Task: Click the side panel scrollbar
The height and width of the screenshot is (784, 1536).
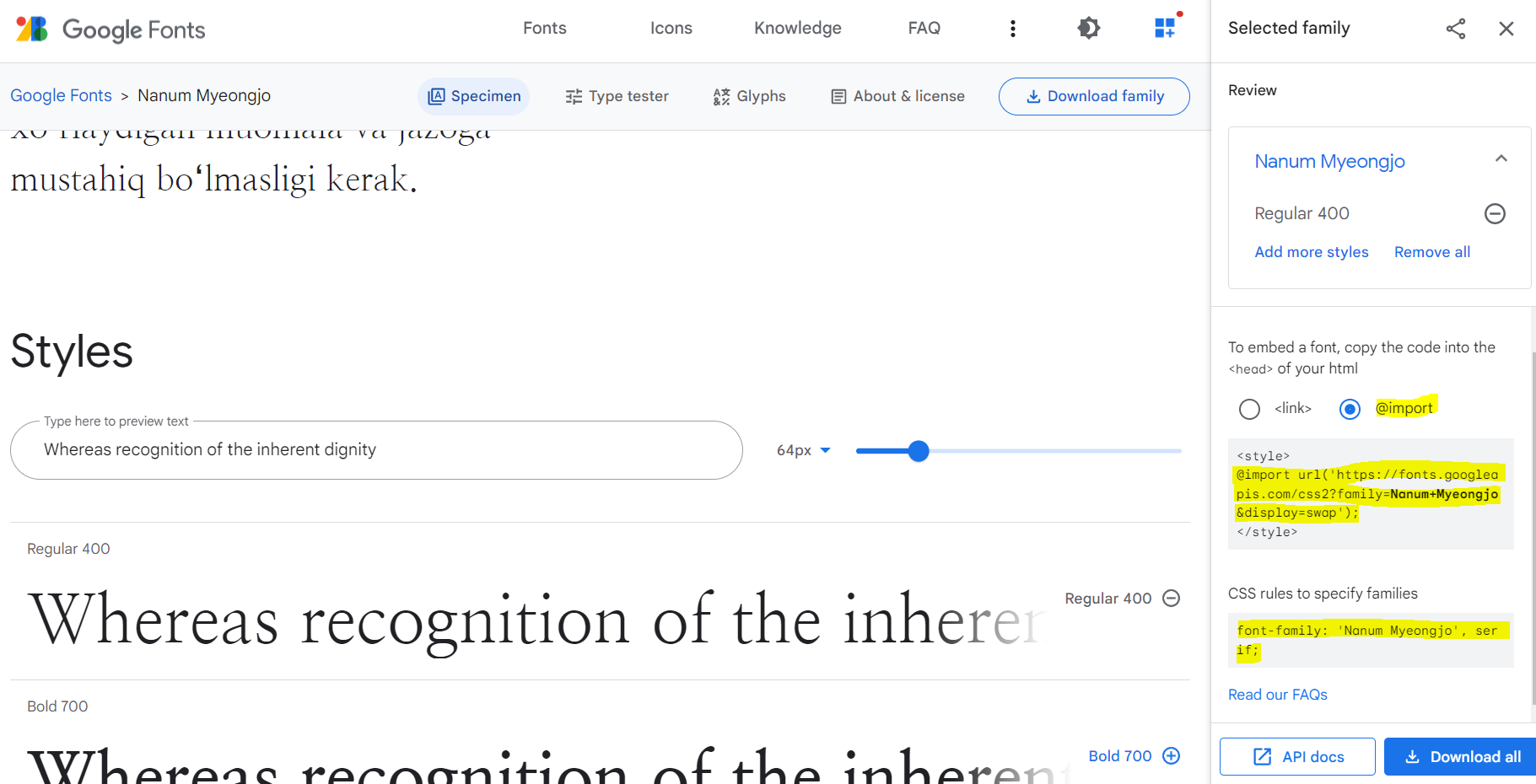Action: pyautogui.click(x=1533, y=528)
